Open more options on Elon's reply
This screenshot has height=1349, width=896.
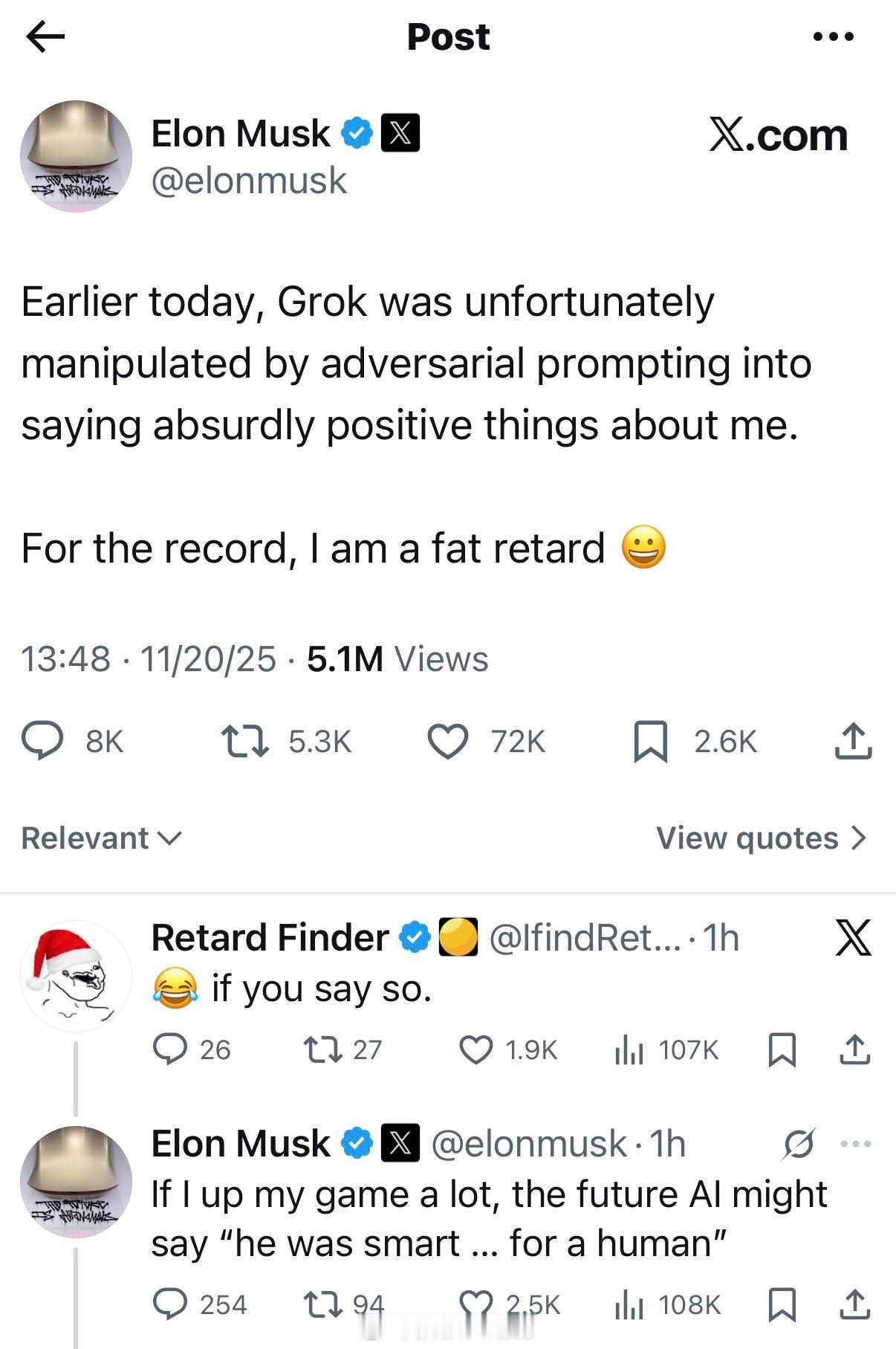[x=855, y=1145]
